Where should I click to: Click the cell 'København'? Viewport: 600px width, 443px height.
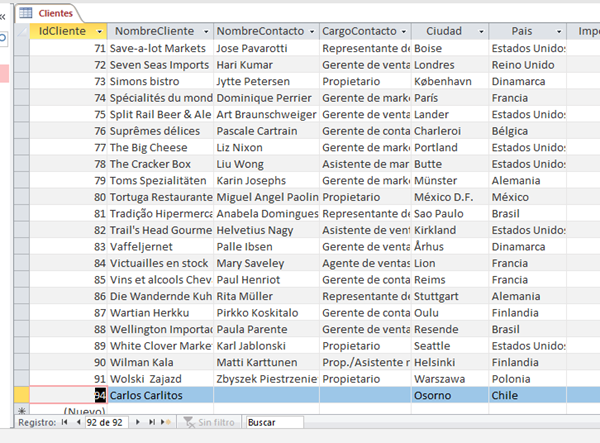450,81
